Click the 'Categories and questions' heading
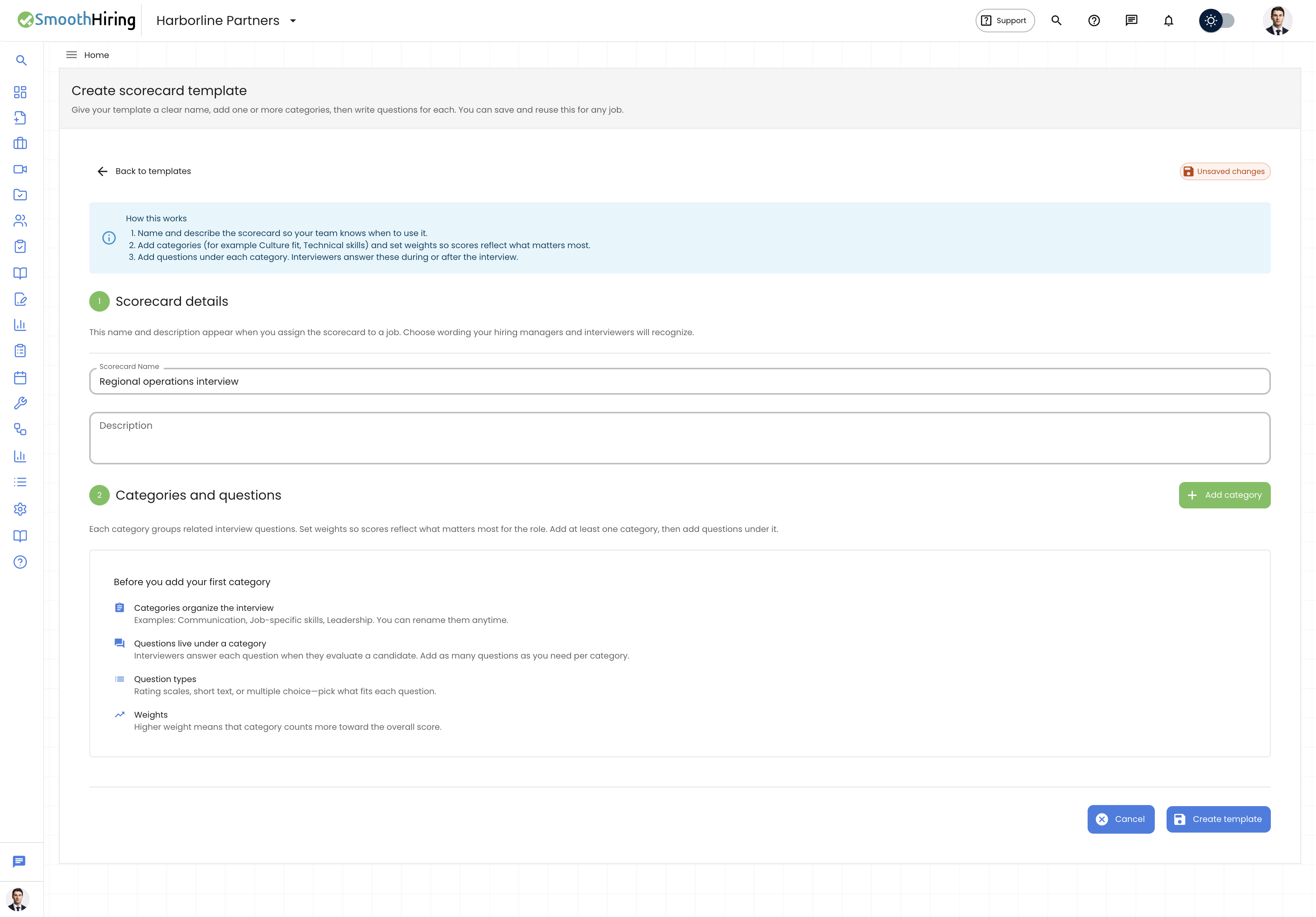The image size is (1316, 917). 198,495
